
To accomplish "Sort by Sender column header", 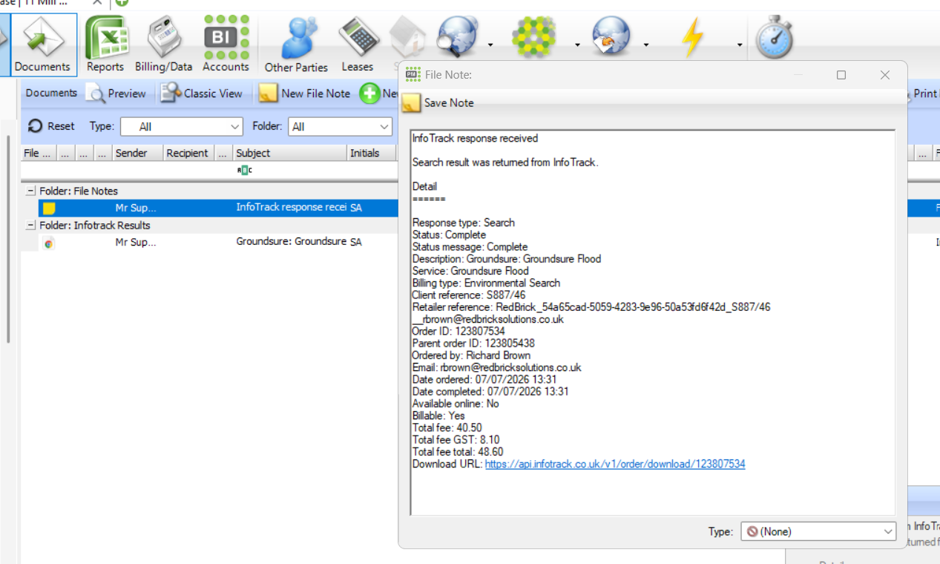I will pyautogui.click(x=137, y=153).
